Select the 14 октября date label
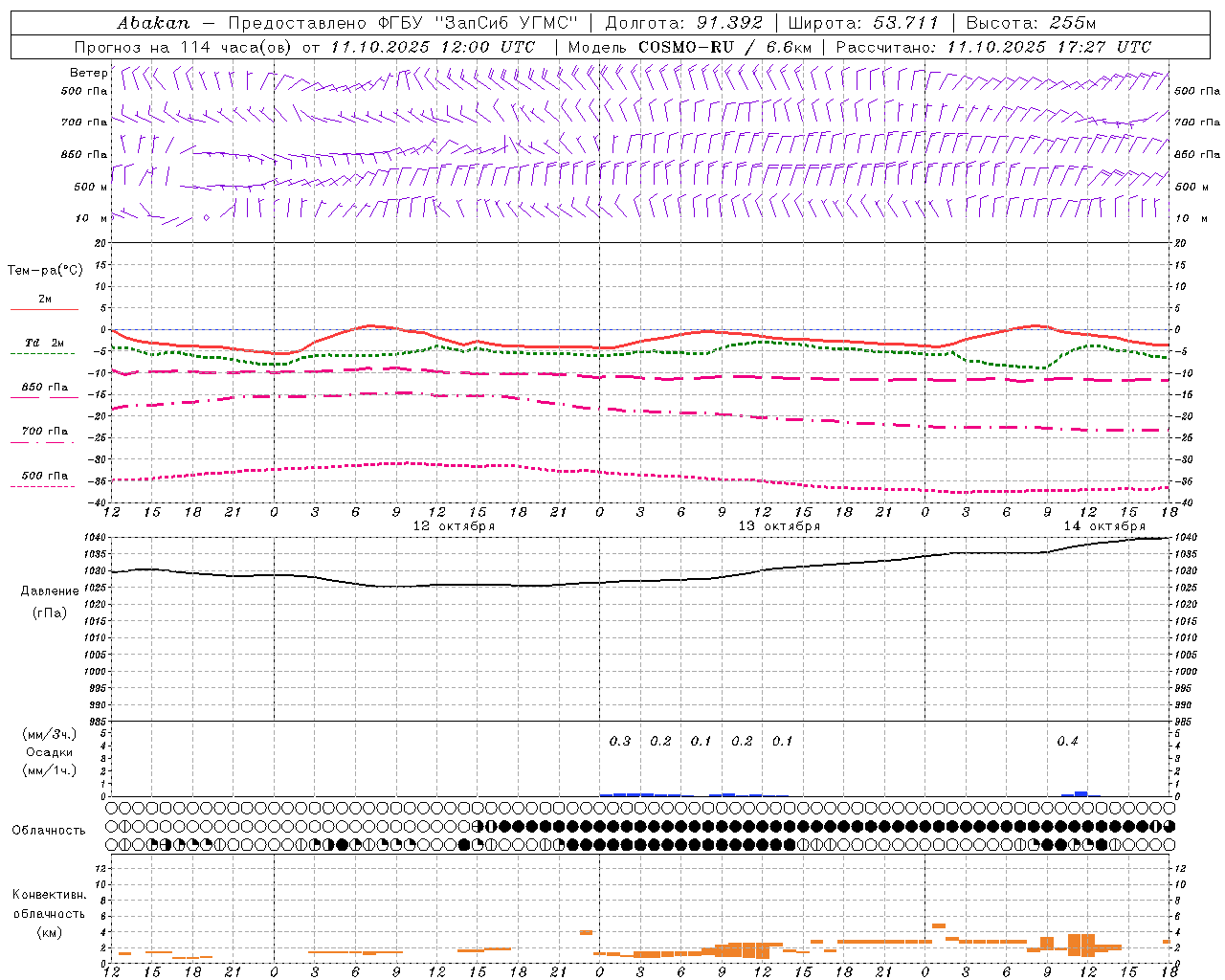This screenshot has width=1225, height=980. coord(1104,526)
